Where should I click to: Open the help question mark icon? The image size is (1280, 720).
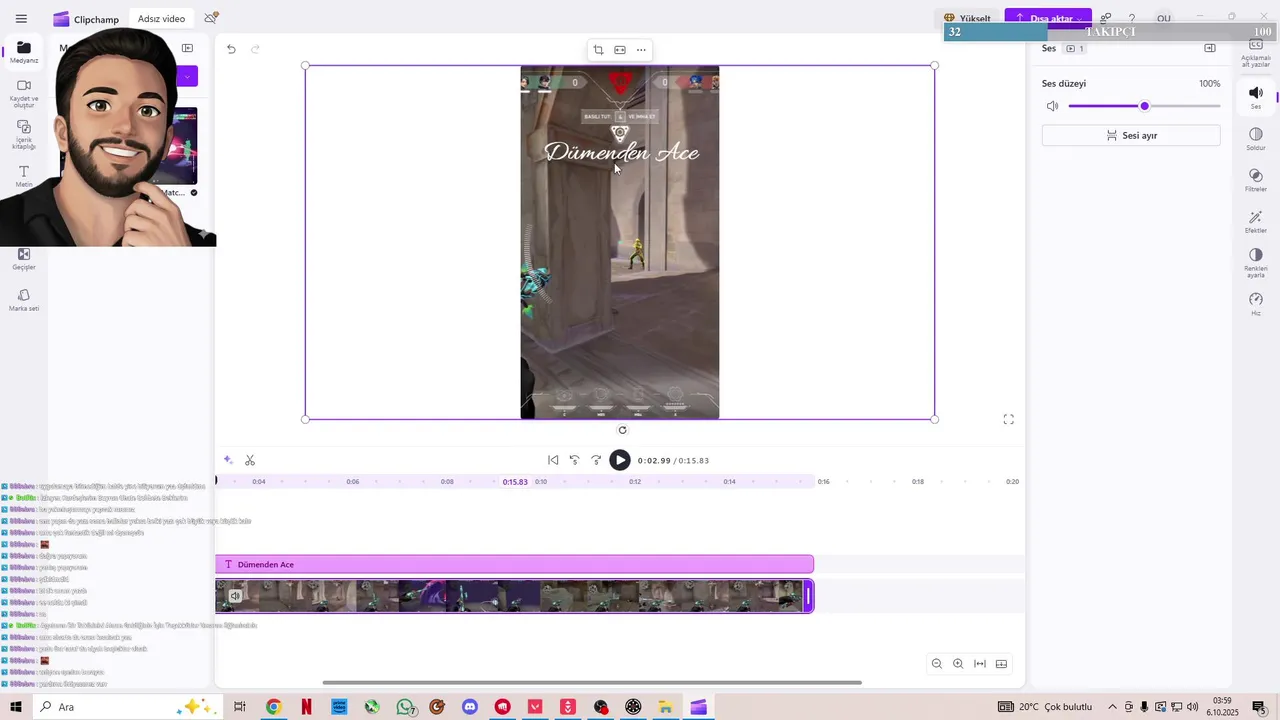pyautogui.click(x=1132, y=18)
